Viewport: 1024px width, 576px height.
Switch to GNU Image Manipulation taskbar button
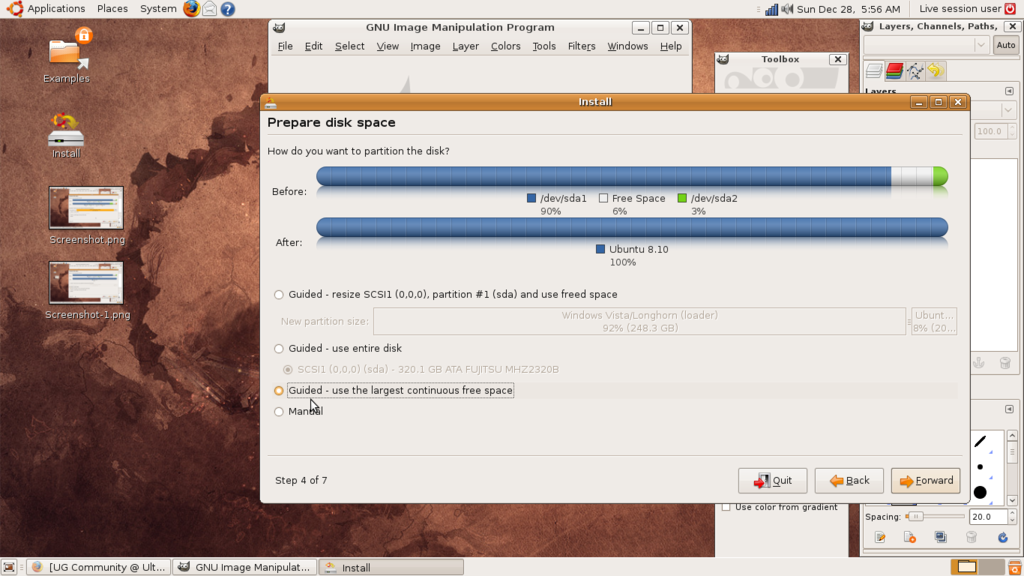coord(245,568)
